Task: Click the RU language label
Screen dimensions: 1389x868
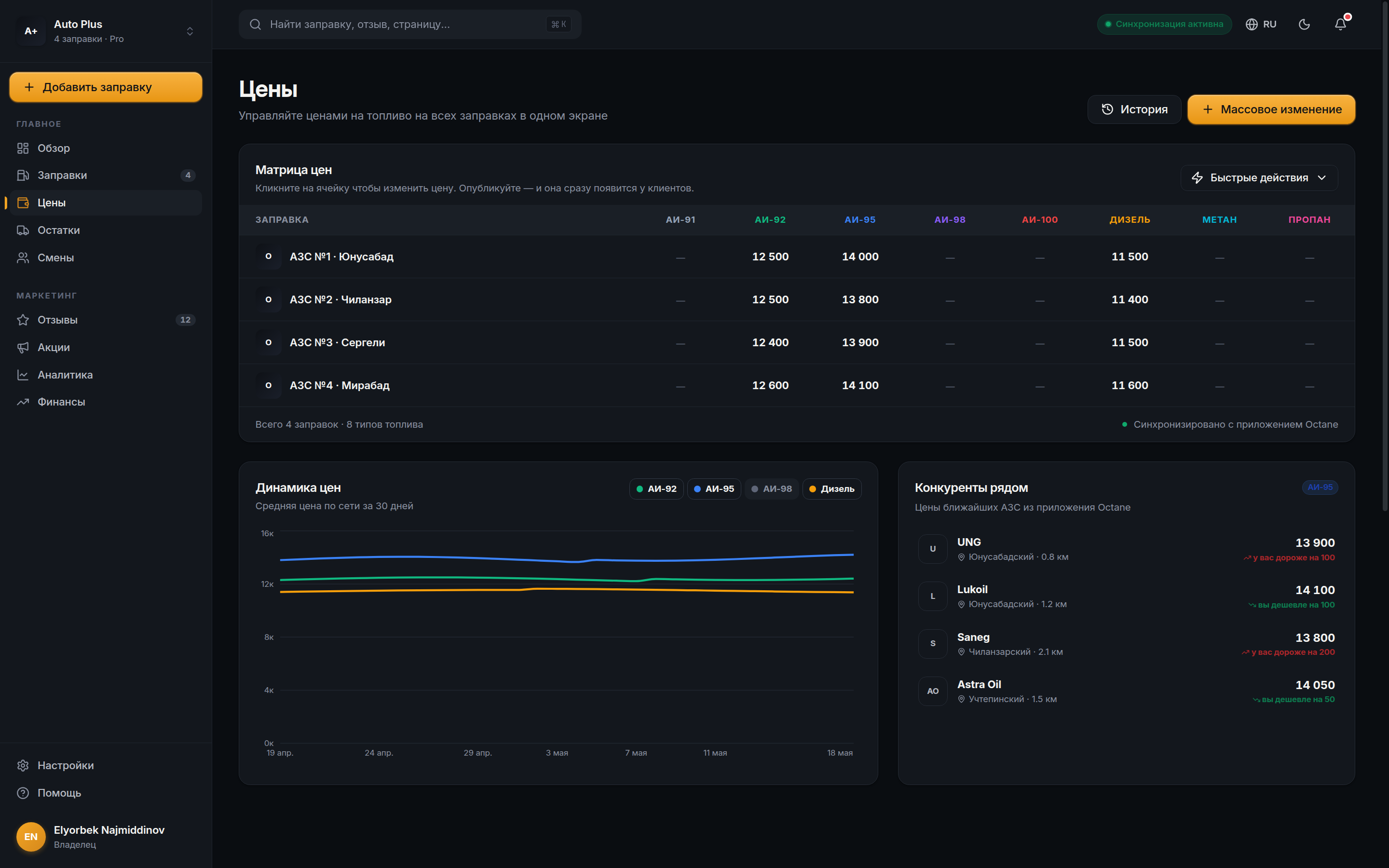Action: click(1269, 24)
